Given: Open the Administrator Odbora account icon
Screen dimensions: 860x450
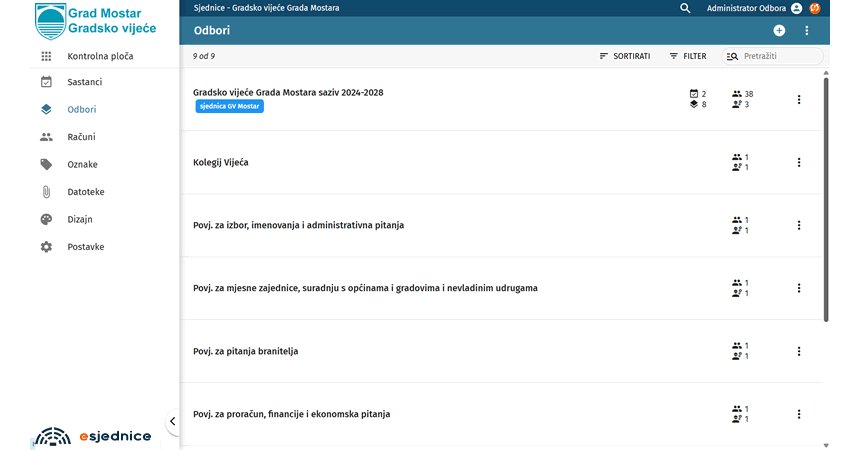Looking at the screenshot, I should coord(796,8).
